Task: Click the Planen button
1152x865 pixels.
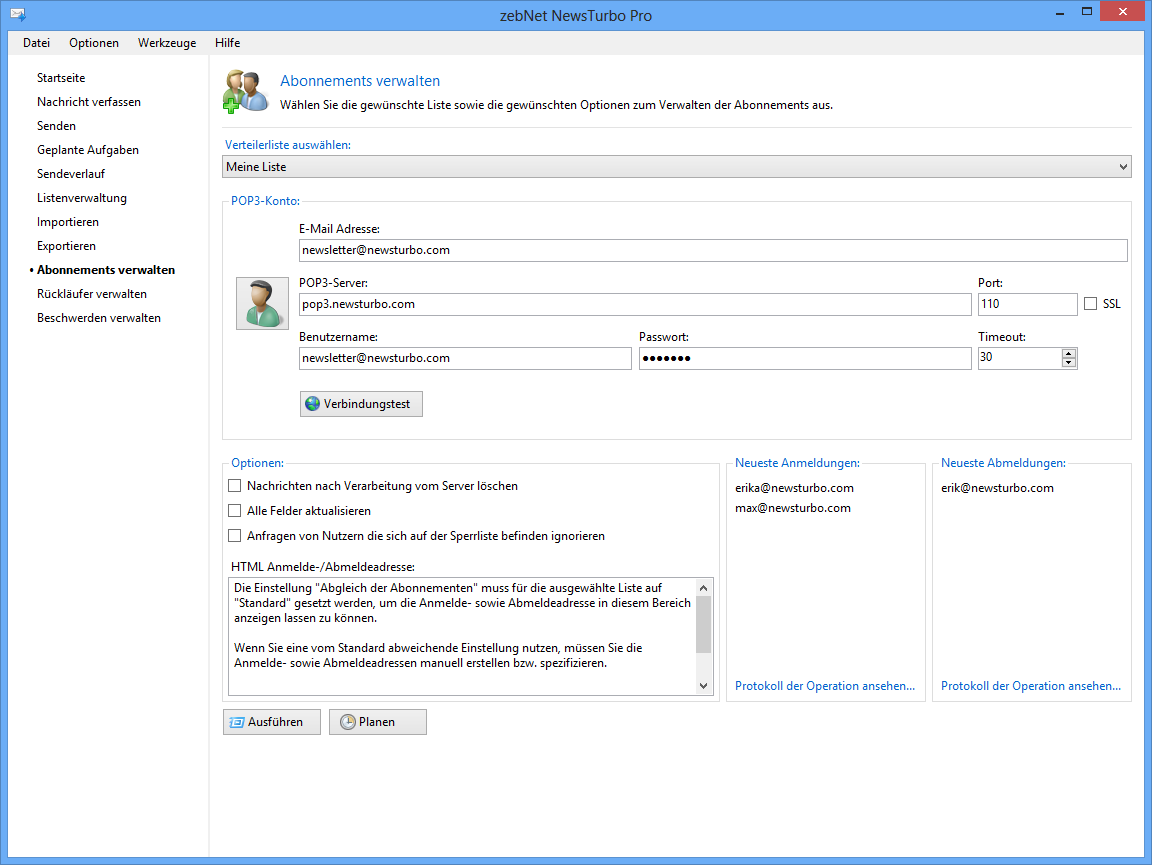Action: (378, 722)
